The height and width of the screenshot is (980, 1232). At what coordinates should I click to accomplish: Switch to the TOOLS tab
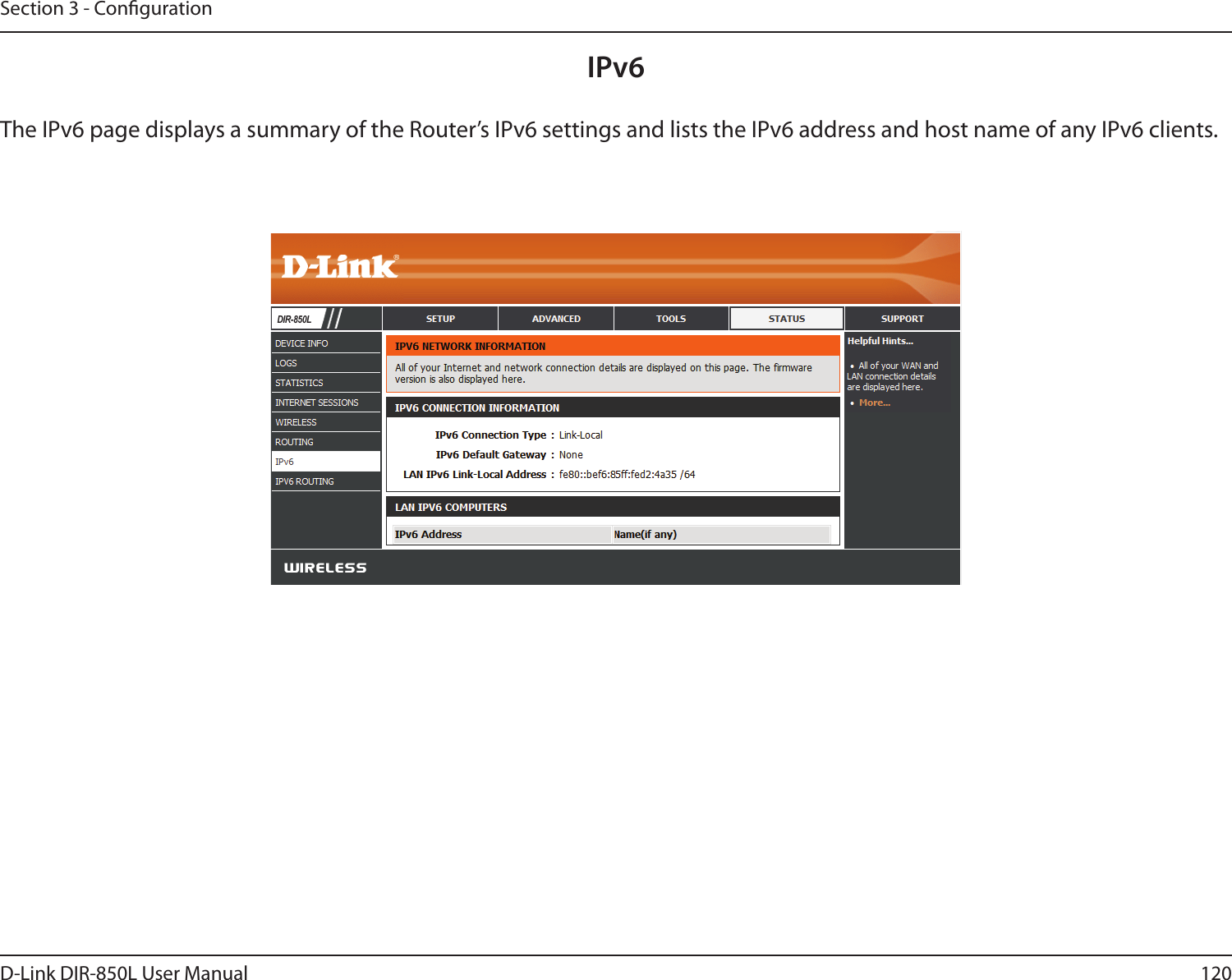(x=671, y=319)
